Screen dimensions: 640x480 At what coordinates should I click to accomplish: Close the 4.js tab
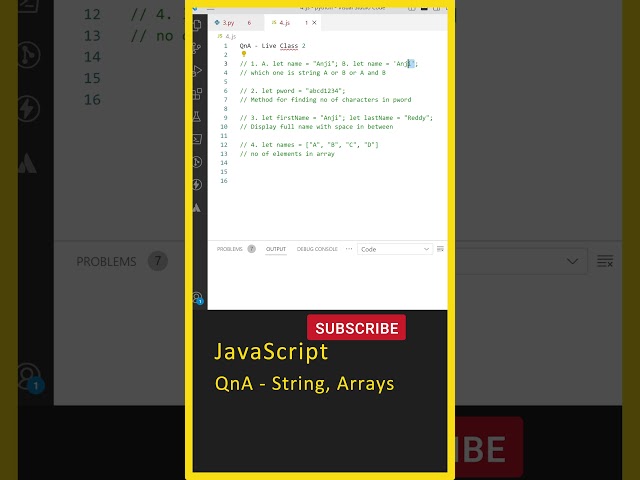point(314,23)
